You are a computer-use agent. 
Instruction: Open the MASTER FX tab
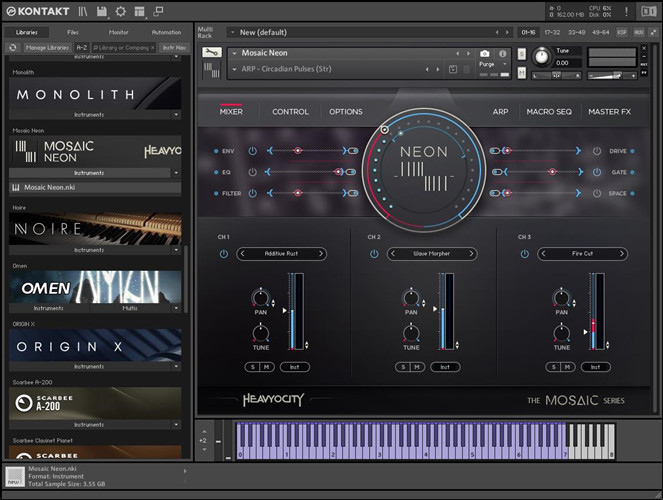point(609,112)
